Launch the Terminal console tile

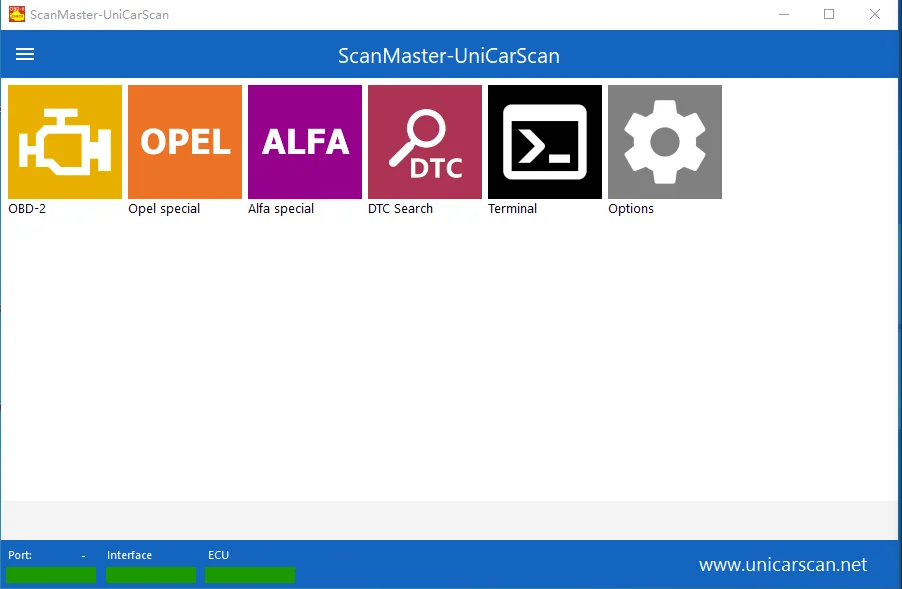click(545, 142)
